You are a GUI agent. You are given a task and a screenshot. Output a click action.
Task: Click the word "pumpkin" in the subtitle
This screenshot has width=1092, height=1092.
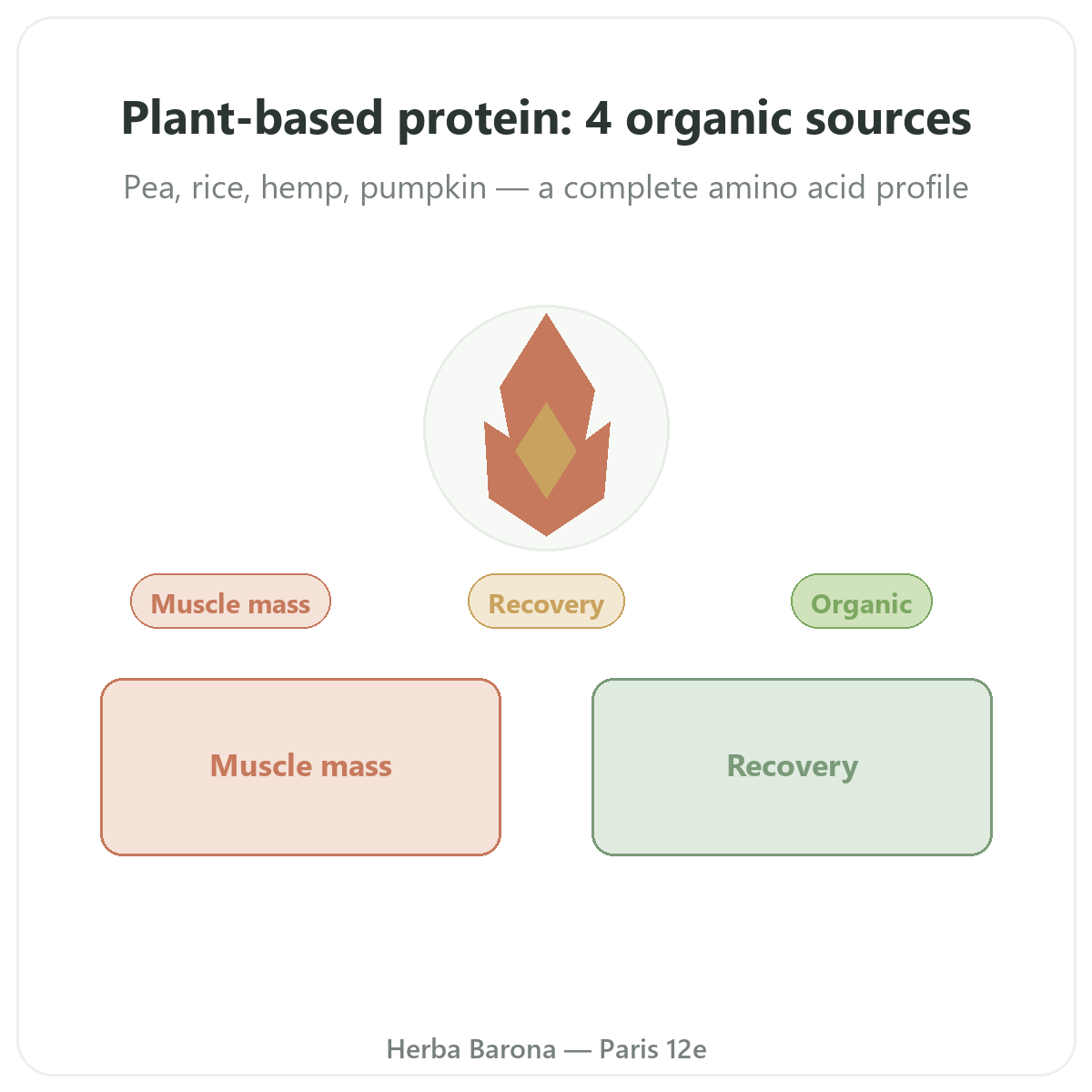click(423, 189)
